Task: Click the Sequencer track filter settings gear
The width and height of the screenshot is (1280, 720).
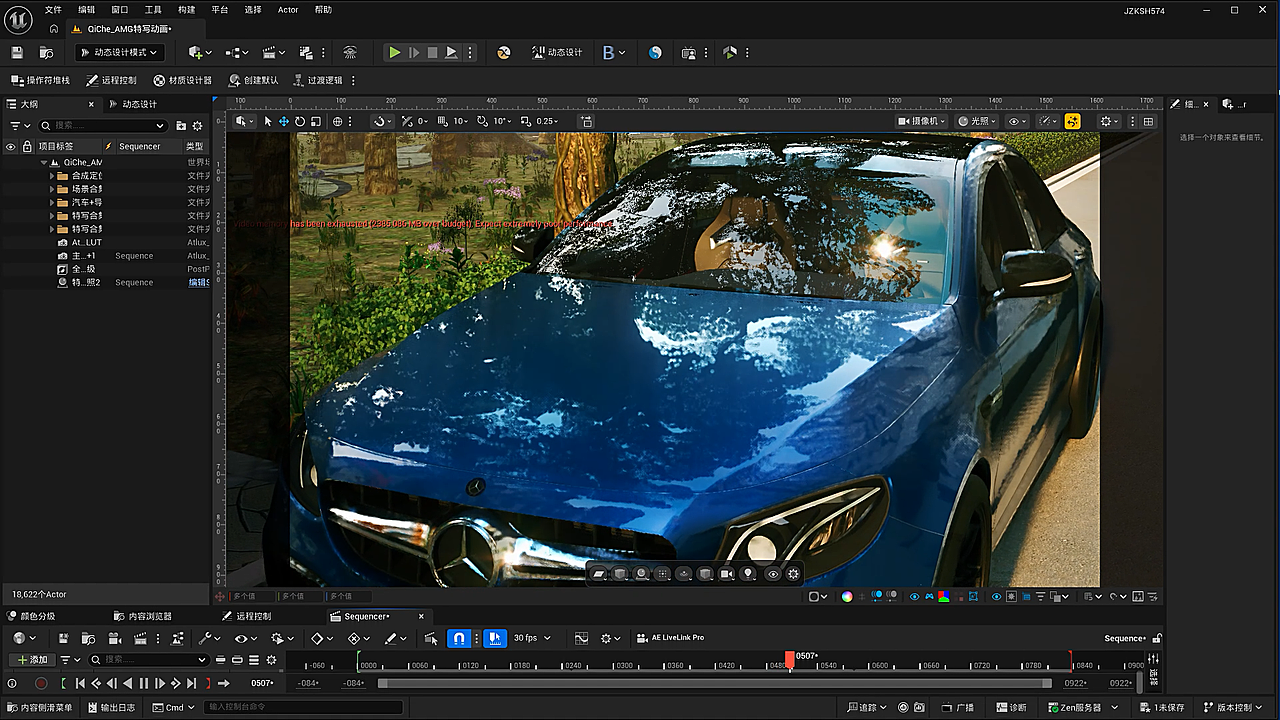Action: tap(271, 660)
